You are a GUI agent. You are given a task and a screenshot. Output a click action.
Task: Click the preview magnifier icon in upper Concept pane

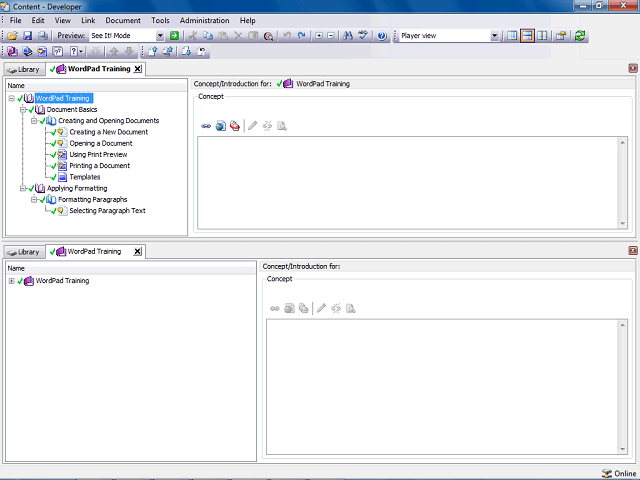tap(282, 126)
